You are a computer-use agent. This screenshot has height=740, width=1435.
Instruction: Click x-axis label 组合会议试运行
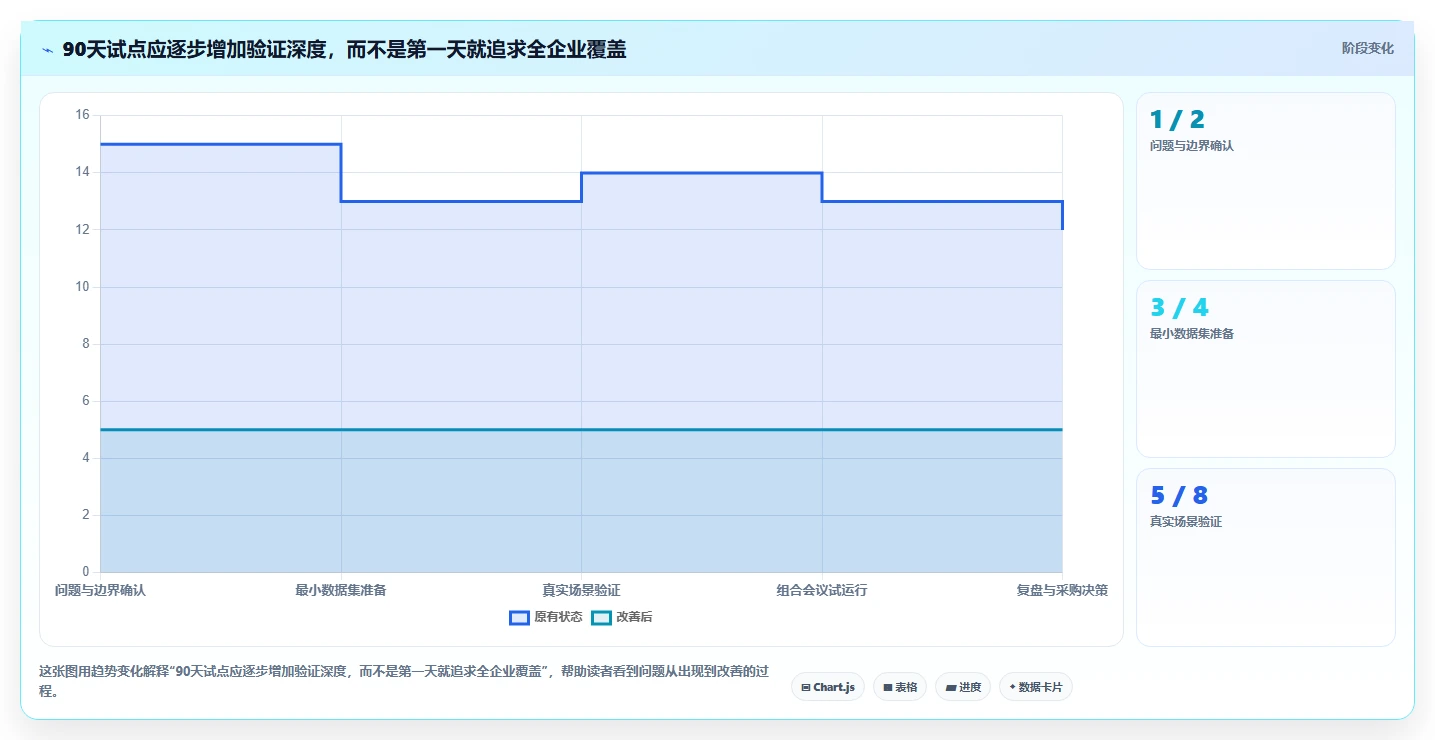click(822, 591)
